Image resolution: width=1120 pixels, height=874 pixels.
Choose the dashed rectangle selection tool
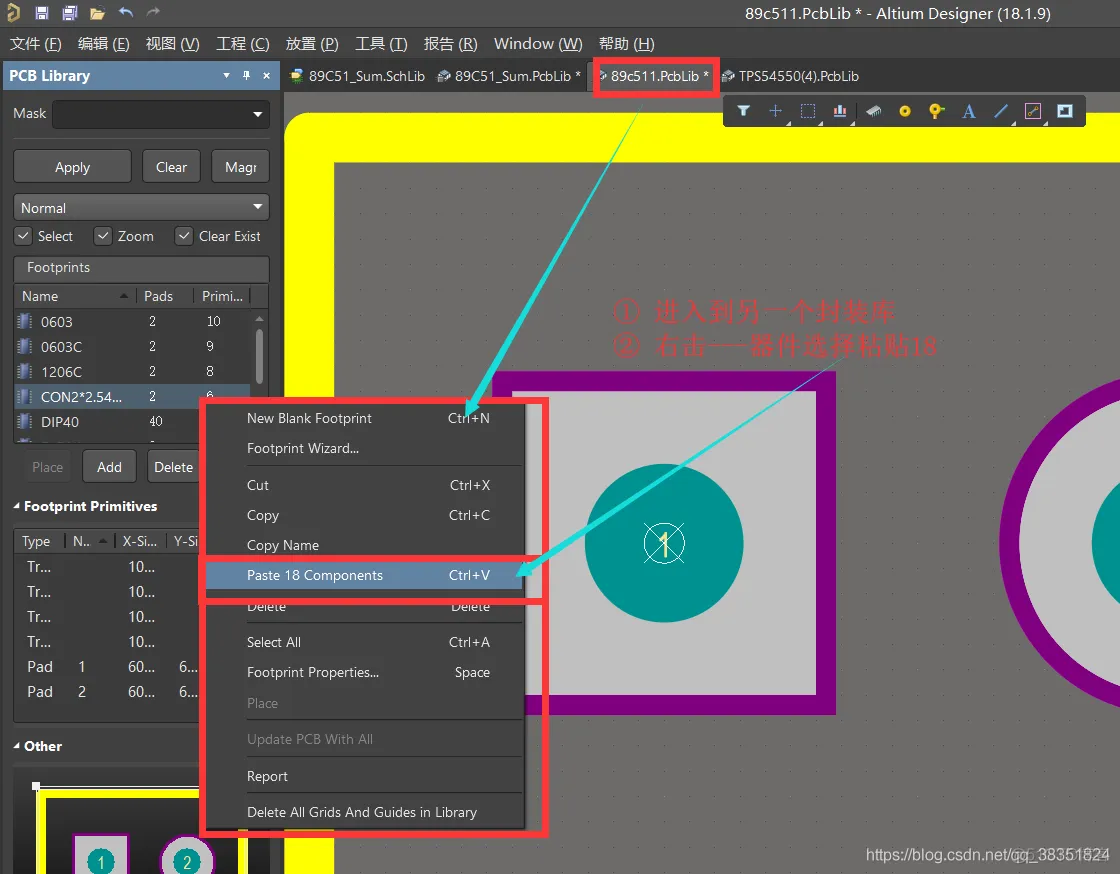pos(808,111)
